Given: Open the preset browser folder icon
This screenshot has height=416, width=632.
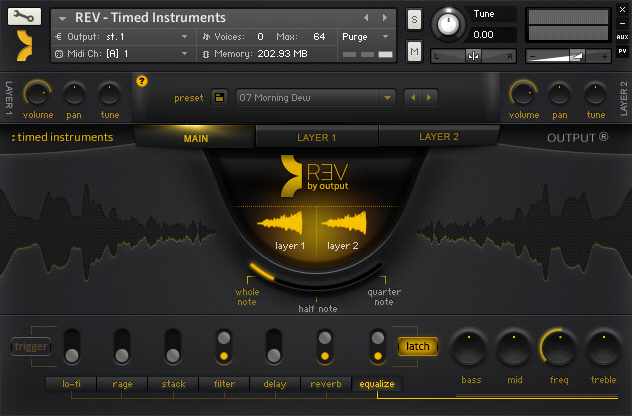Looking at the screenshot, I should pos(219,98).
